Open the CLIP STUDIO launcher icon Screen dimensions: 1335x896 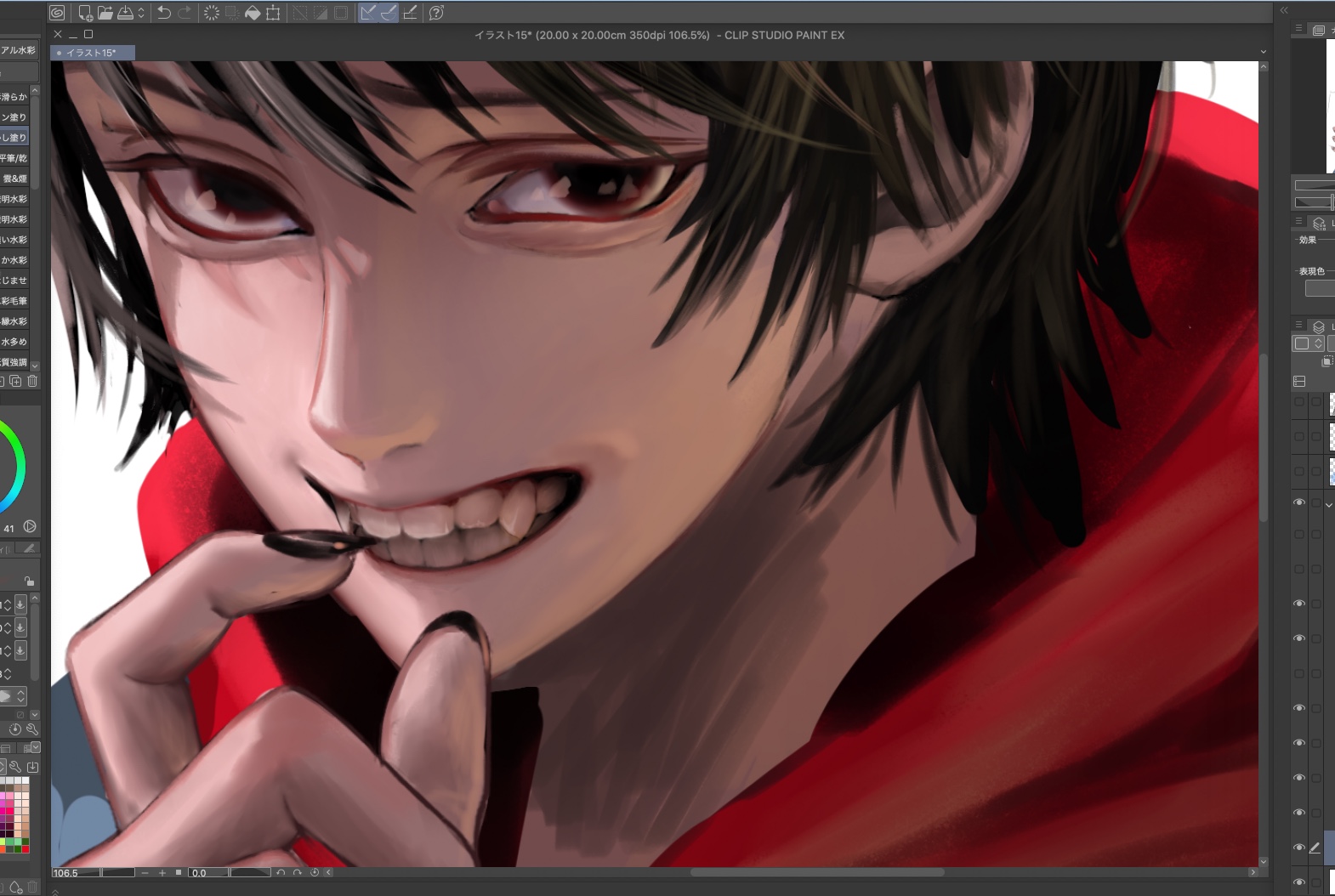(57, 13)
